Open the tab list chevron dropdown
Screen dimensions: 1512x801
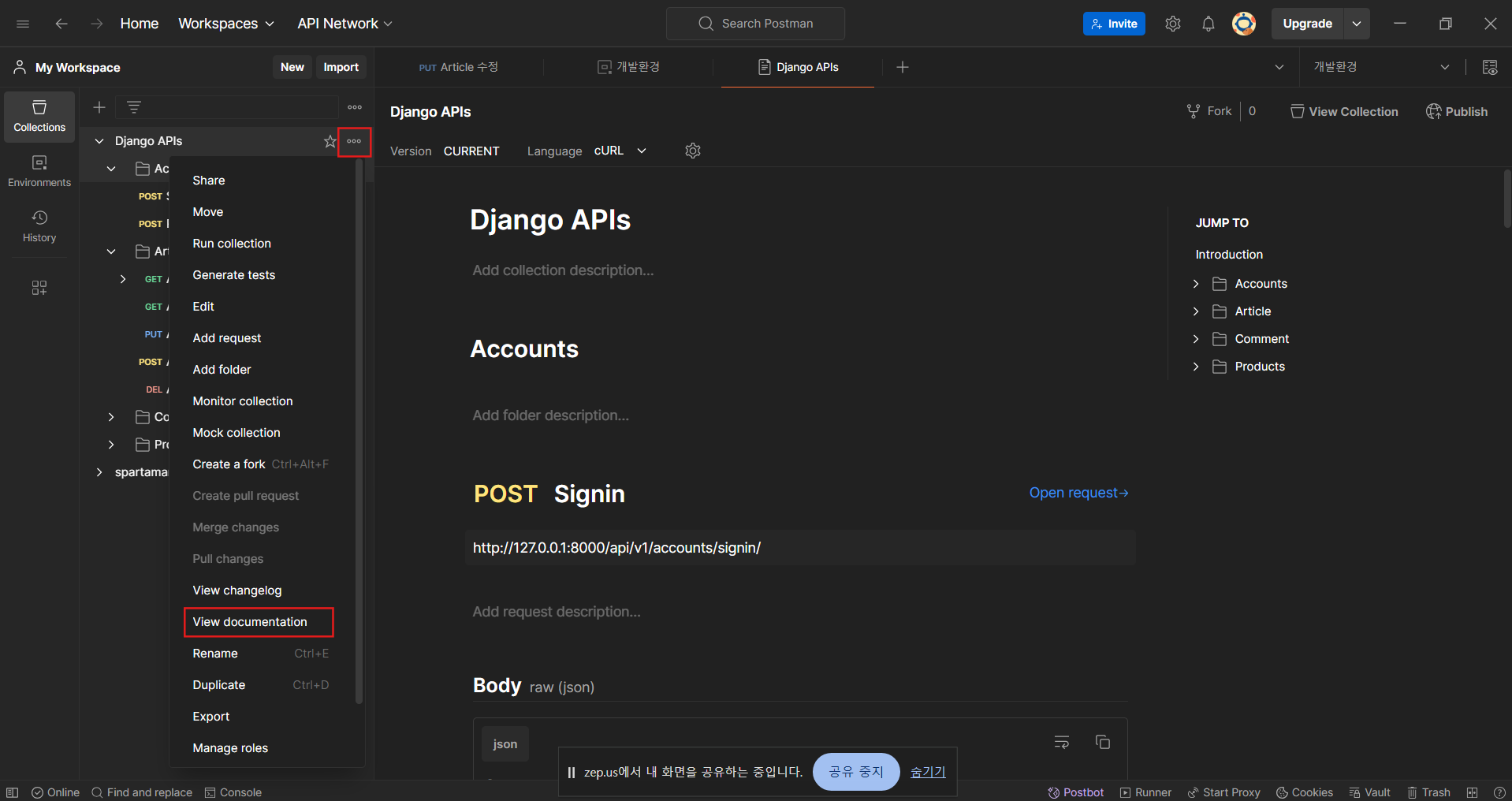tap(1279, 67)
